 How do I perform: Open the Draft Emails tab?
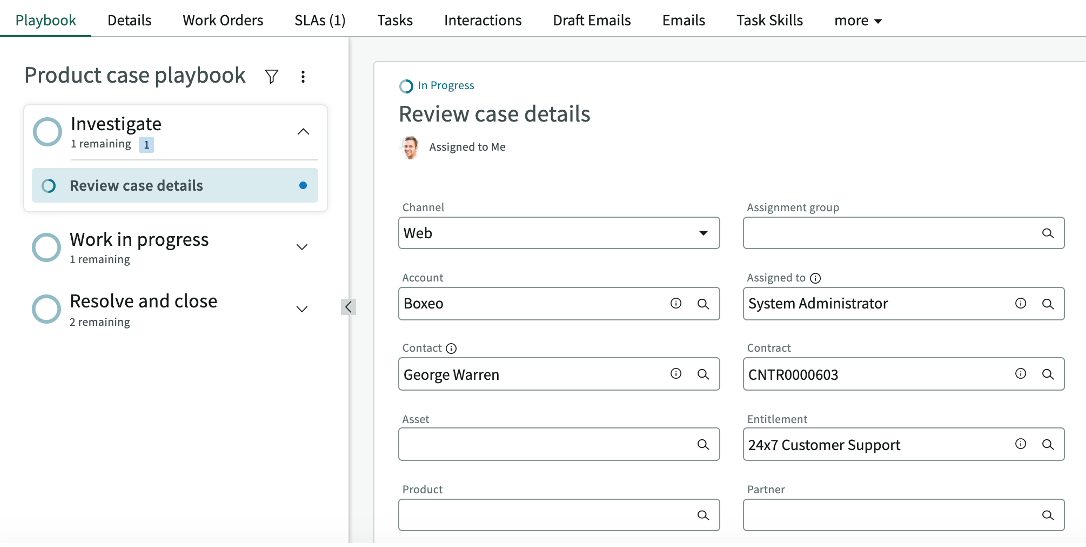coord(592,20)
